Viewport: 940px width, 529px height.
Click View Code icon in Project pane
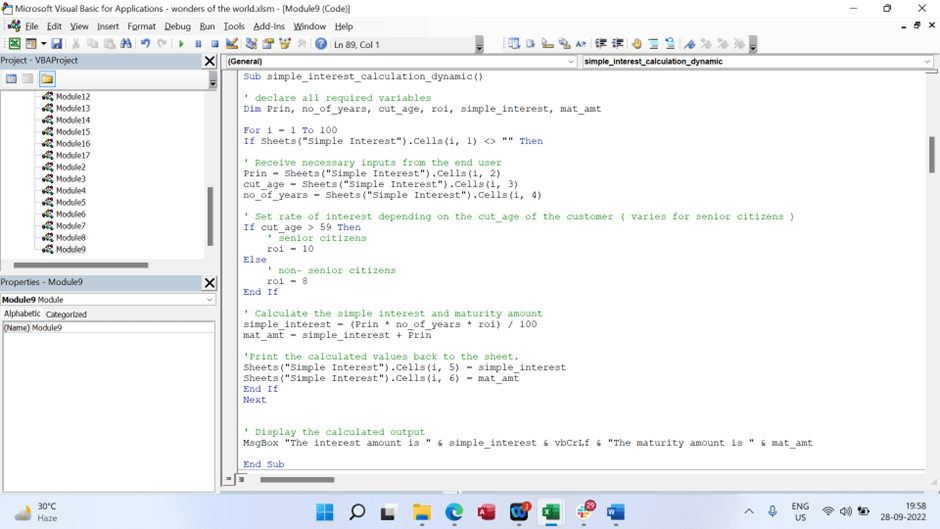tap(11, 79)
